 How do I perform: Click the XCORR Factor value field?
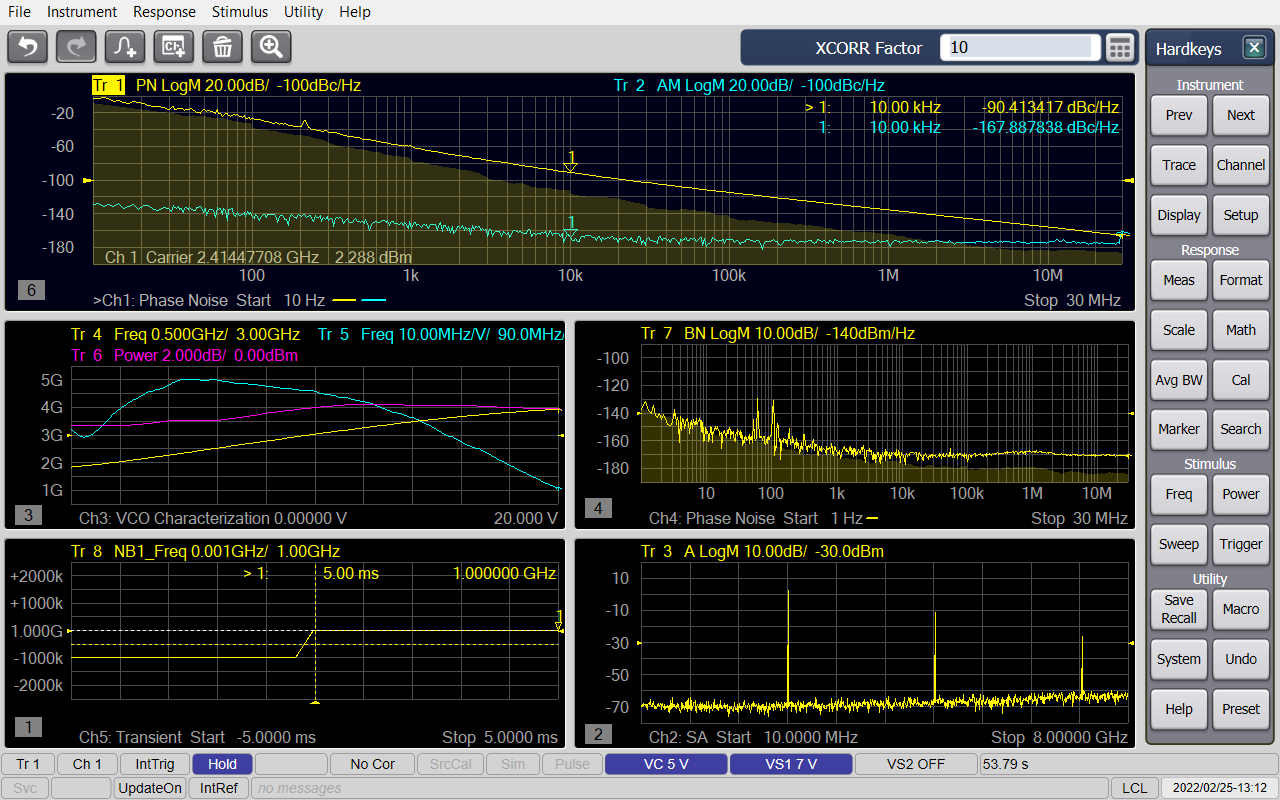pos(1019,47)
